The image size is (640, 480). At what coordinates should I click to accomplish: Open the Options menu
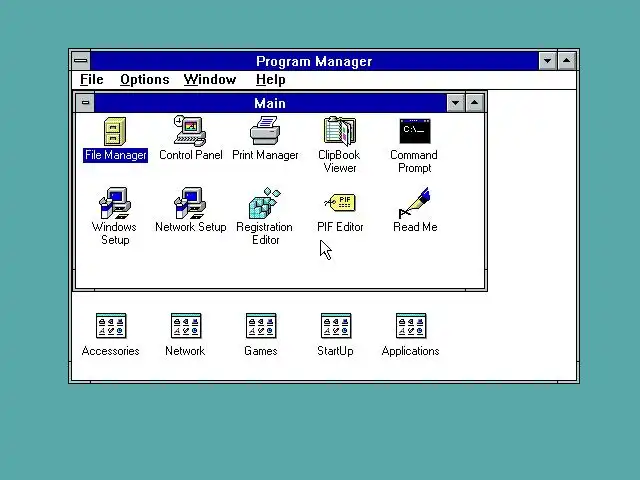144,80
